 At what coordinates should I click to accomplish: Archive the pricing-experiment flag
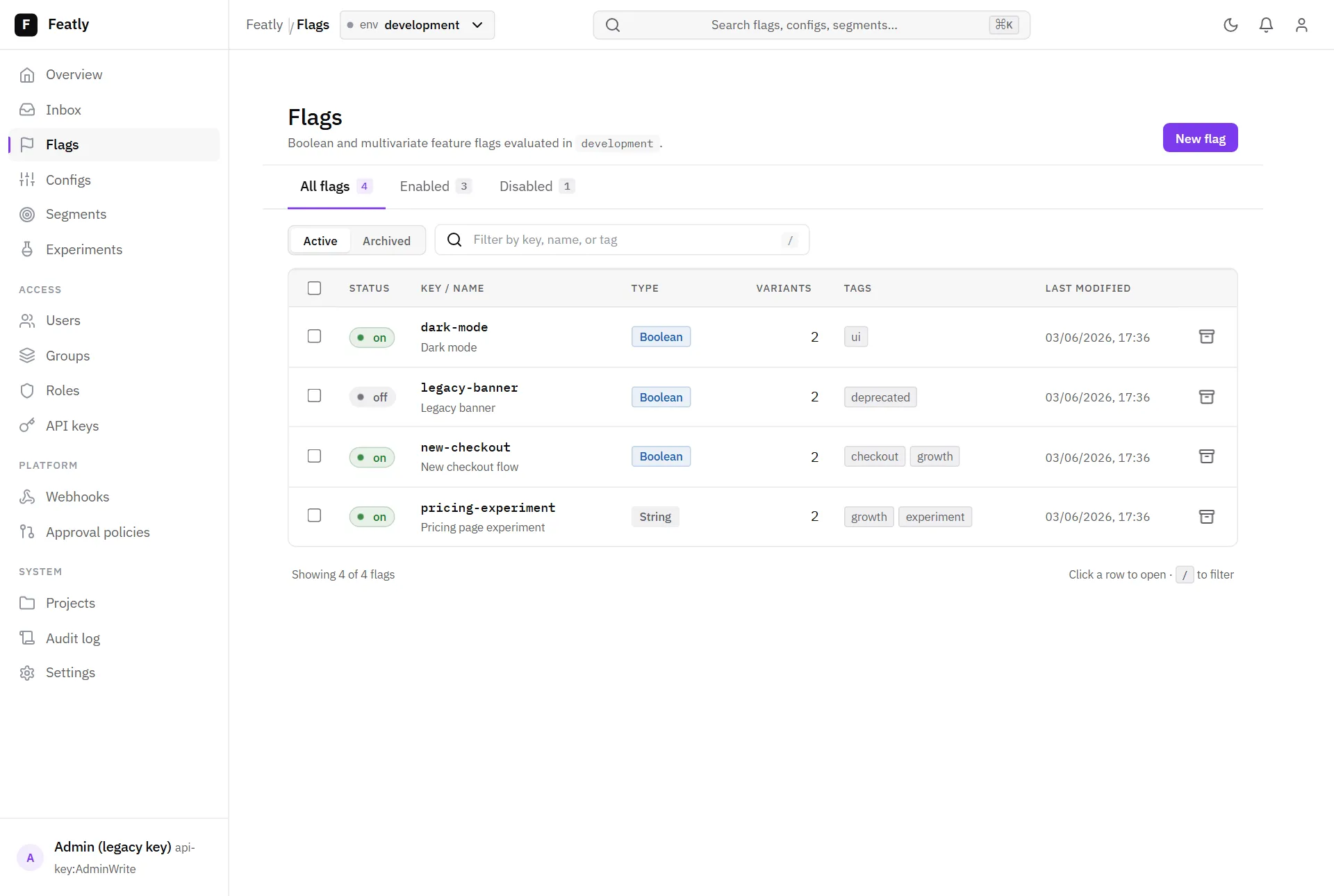pyautogui.click(x=1207, y=517)
